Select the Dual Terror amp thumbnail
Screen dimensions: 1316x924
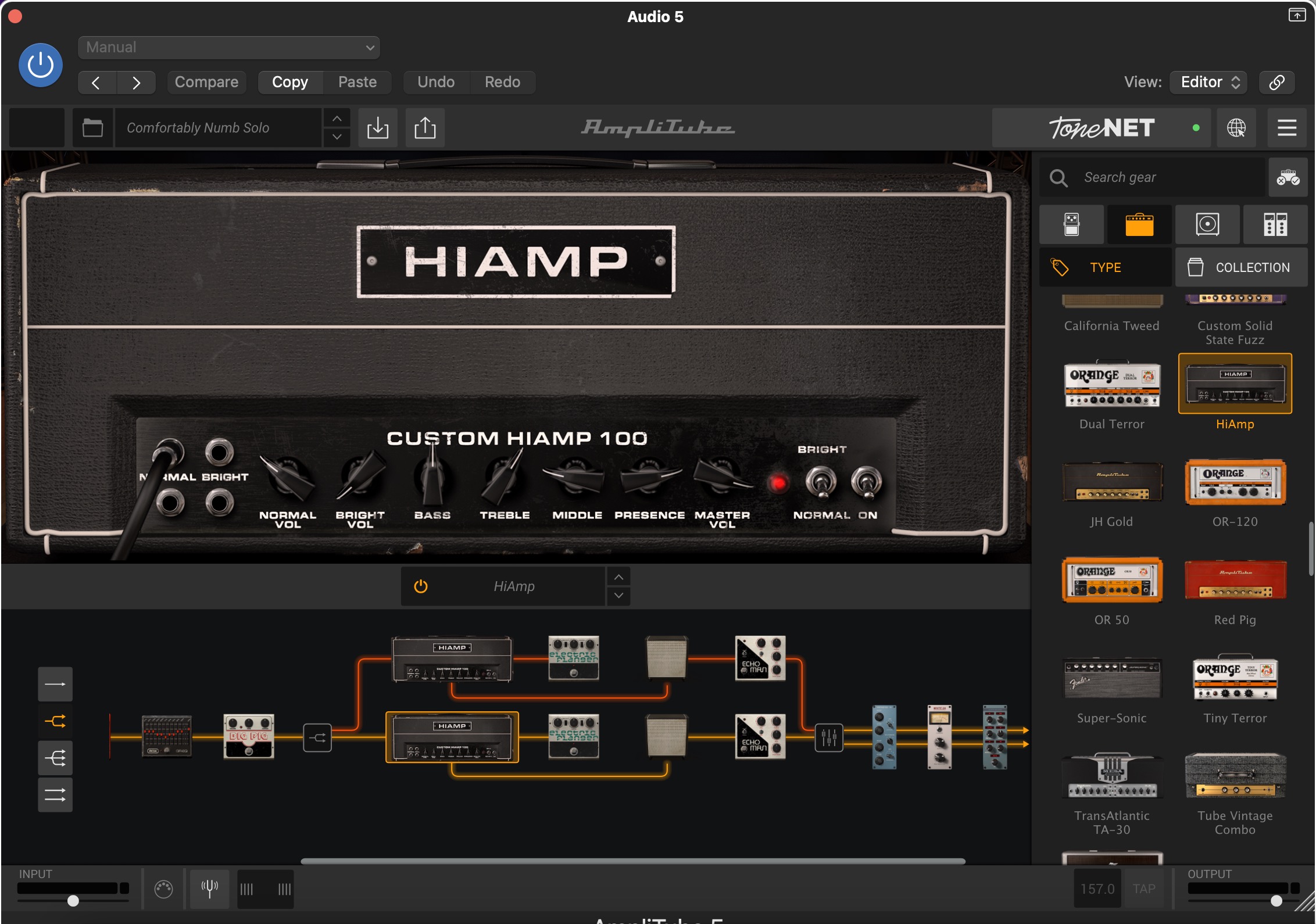tap(1112, 384)
